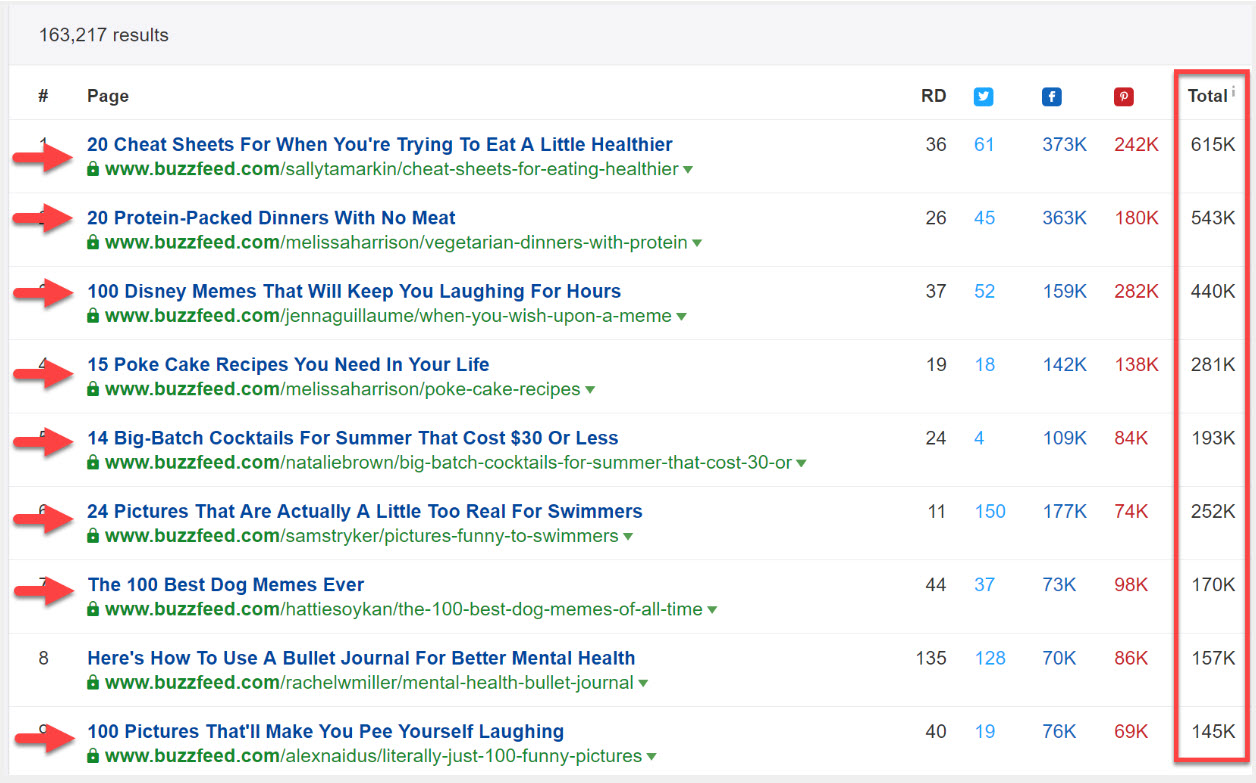Viewport: 1256px width, 783px height.
Task: Click the lock icon by poke-cake-recipes URL
Action: [93, 390]
